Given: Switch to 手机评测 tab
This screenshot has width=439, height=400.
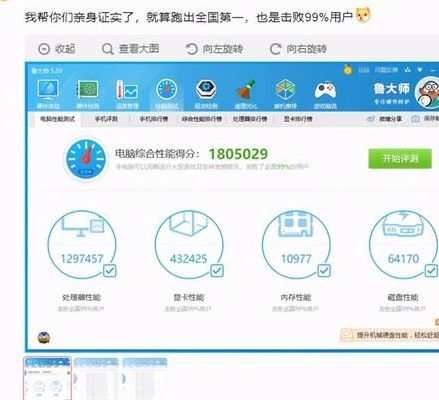Looking at the screenshot, I should (x=106, y=119).
